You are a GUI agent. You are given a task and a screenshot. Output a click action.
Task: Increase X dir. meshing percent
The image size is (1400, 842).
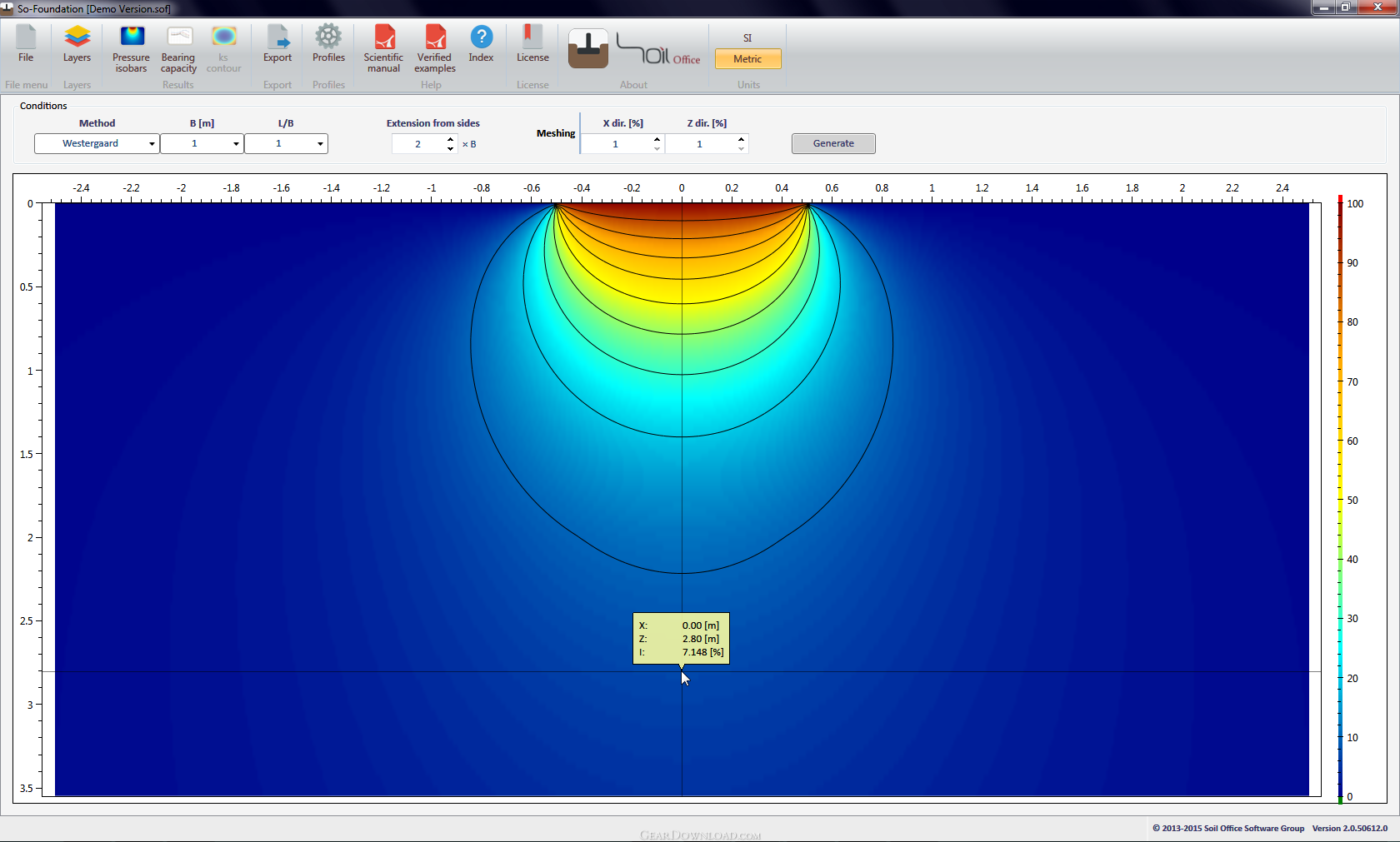pyautogui.click(x=657, y=139)
